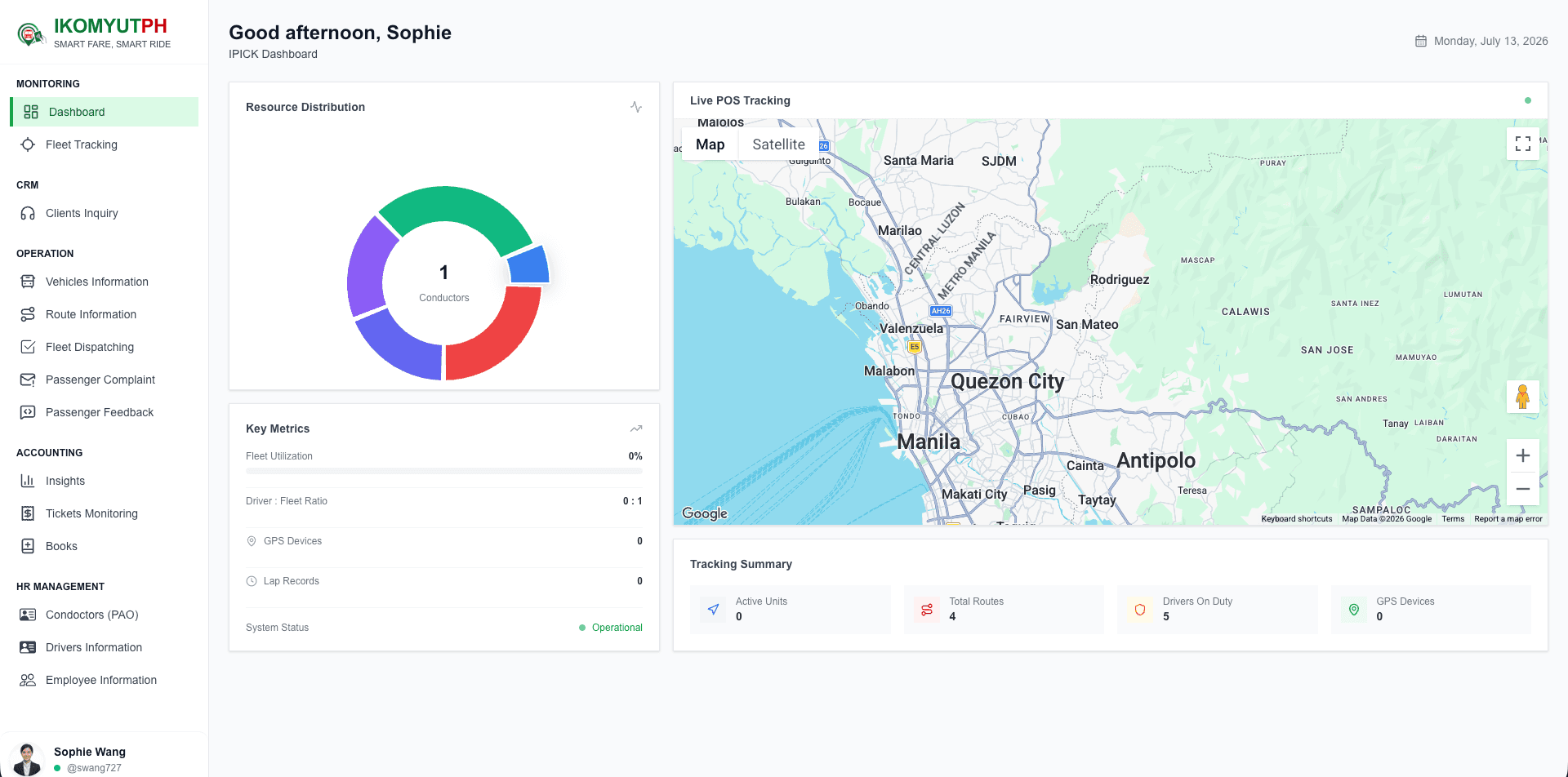1568x777 pixels.
Task: Click the small blue donut segment
Action: 528,265
